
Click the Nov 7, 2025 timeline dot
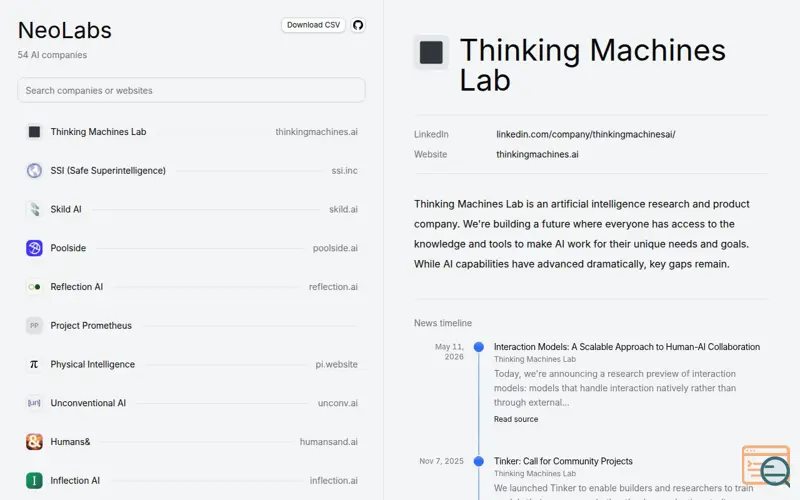click(x=479, y=461)
